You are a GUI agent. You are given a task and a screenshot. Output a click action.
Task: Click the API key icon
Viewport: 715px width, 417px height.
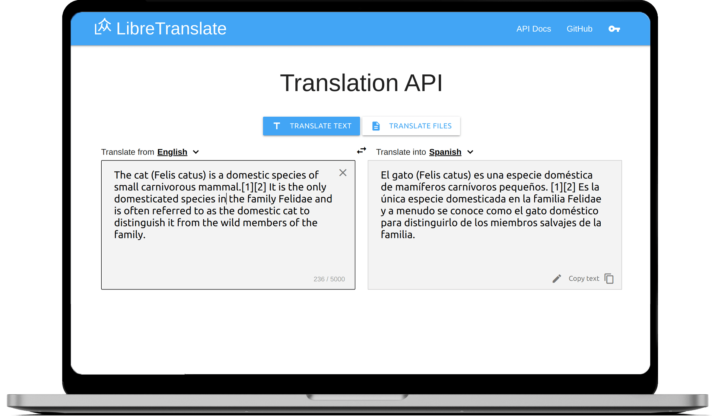pyautogui.click(x=614, y=29)
